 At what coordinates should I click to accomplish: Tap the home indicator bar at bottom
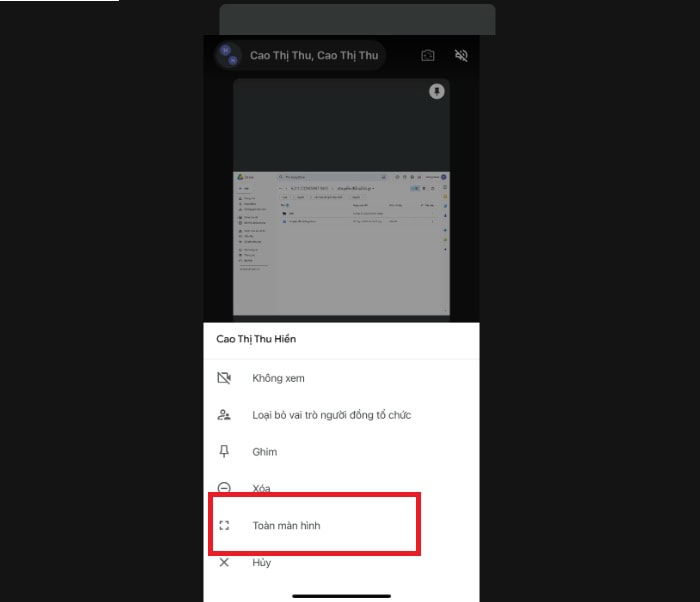pos(341,596)
